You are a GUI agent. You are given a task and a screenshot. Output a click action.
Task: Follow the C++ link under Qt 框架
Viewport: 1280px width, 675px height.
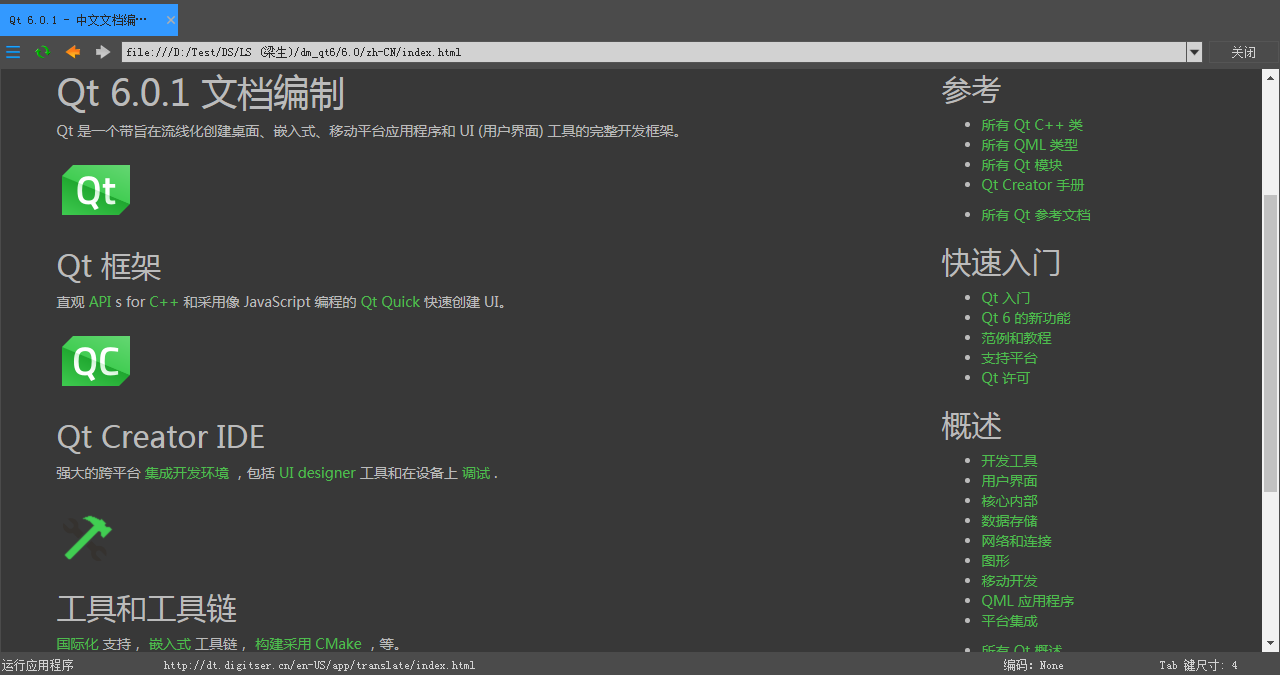[164, 302]
